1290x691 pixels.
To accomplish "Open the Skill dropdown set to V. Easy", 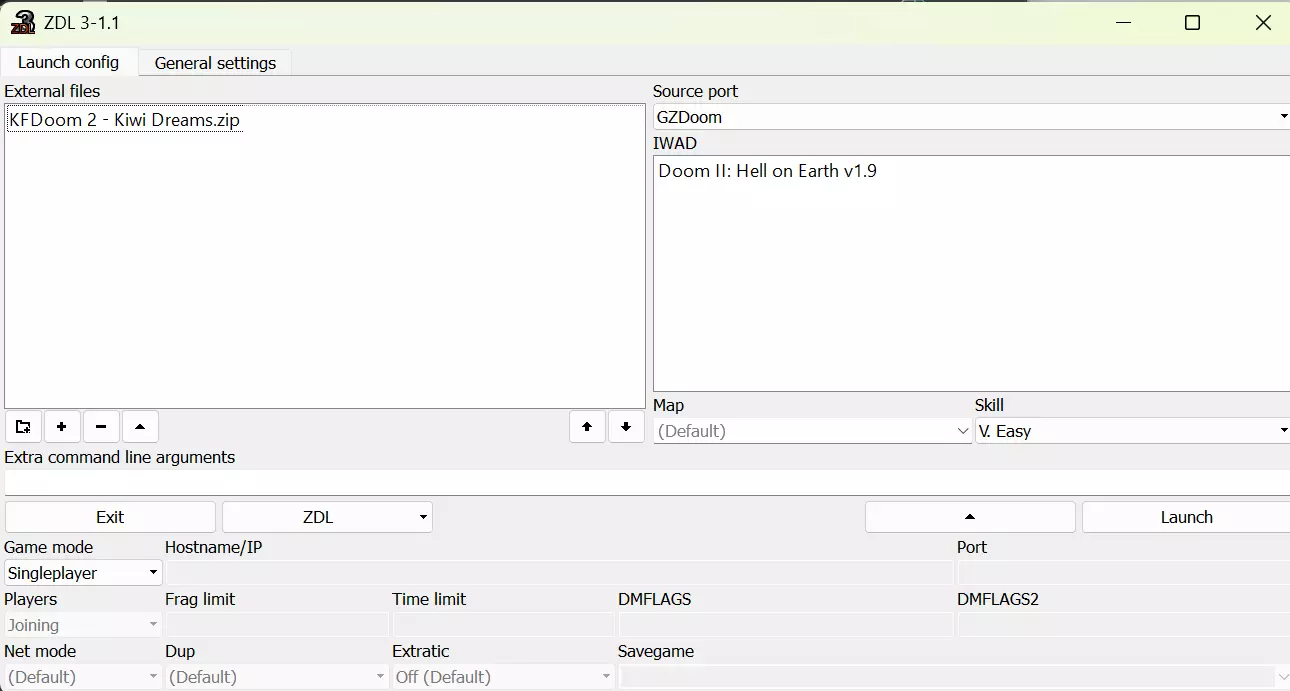I will click(x=1132, y=431).
